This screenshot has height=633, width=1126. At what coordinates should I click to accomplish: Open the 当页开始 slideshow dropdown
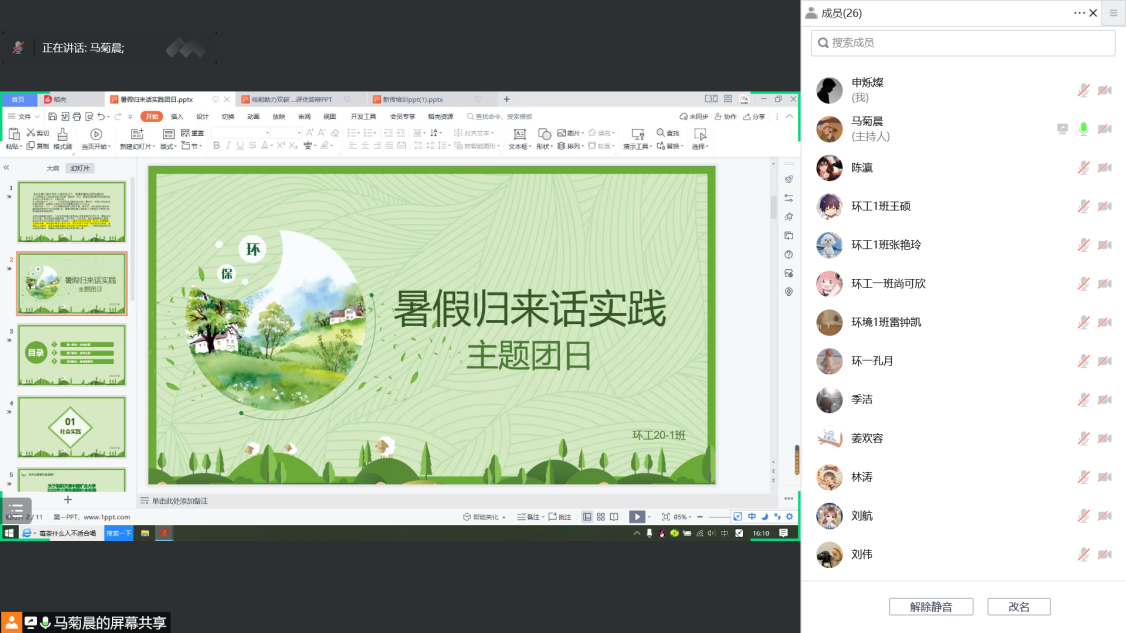[x=96, y=146]
